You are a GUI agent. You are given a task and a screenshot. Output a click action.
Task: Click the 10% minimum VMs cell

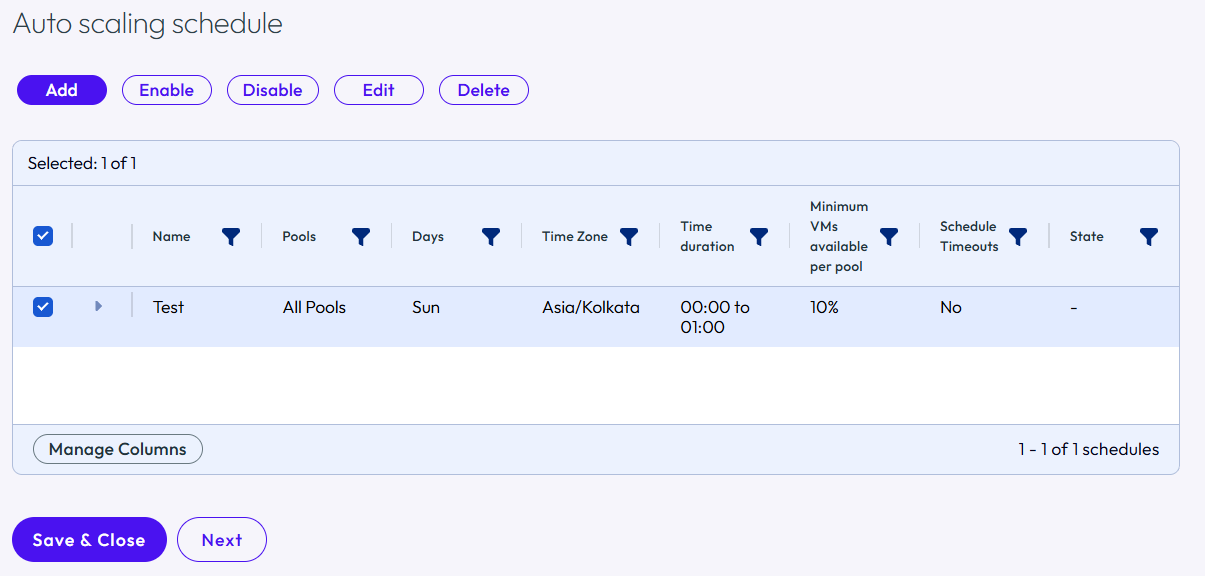[824, 307]
